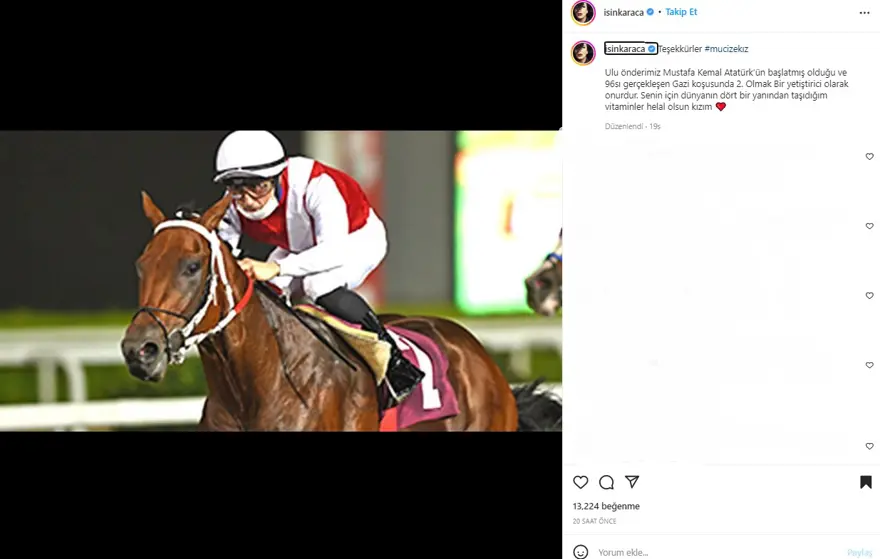Like the fourth comment heart
Image resolution: width=880 pixels, height=559 pixels.
[869, 365]
